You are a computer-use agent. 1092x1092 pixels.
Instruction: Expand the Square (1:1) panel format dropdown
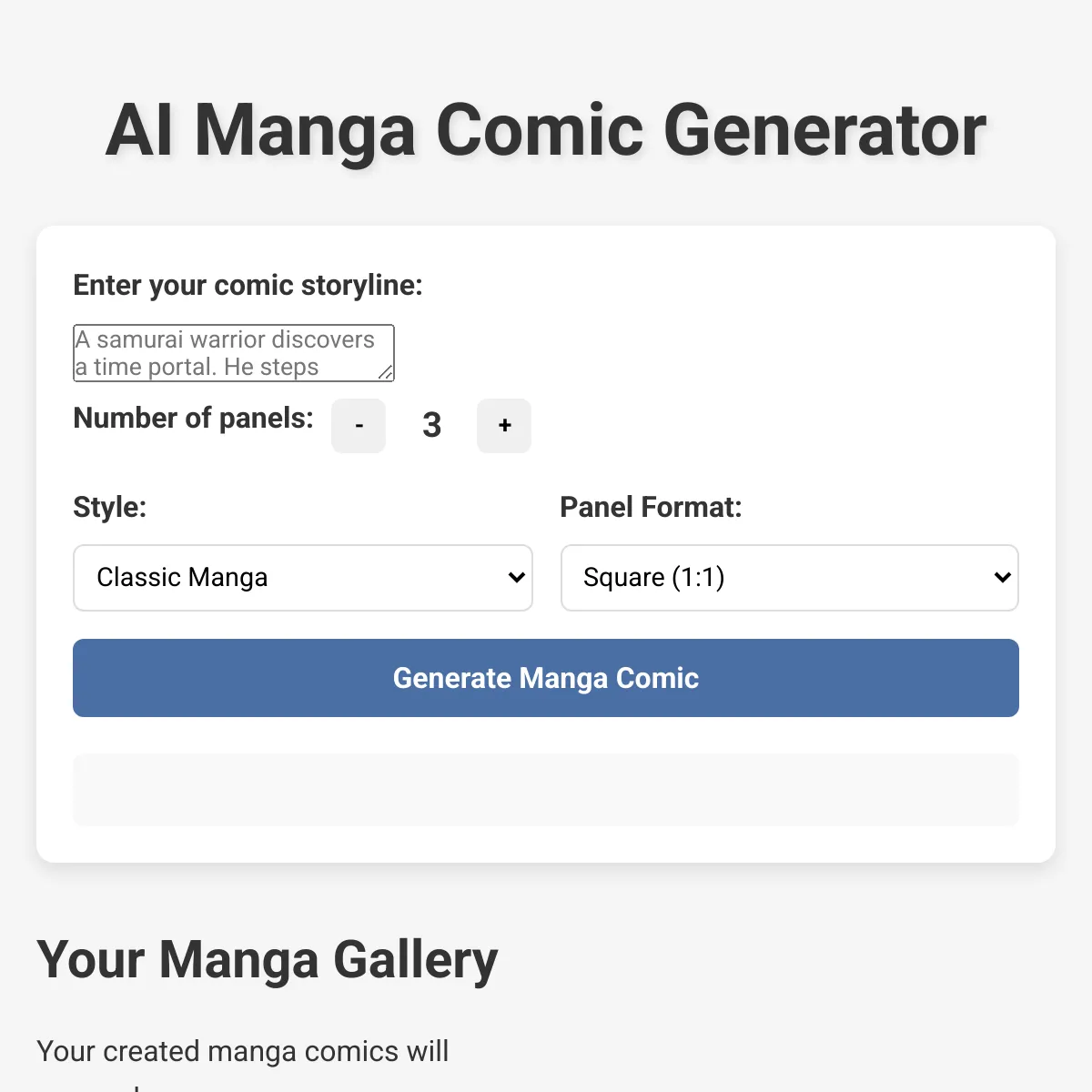(x=789, y=578)
